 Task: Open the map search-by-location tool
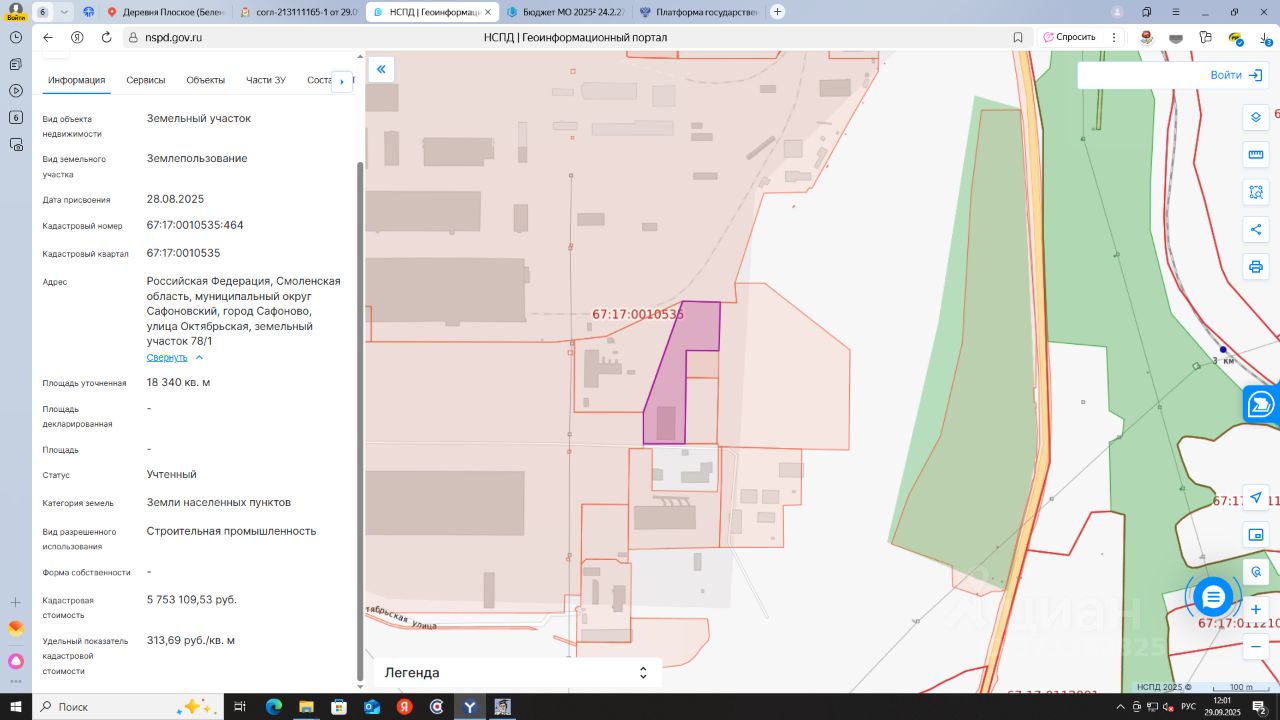pyautogui.click(x=1256, y=572)
